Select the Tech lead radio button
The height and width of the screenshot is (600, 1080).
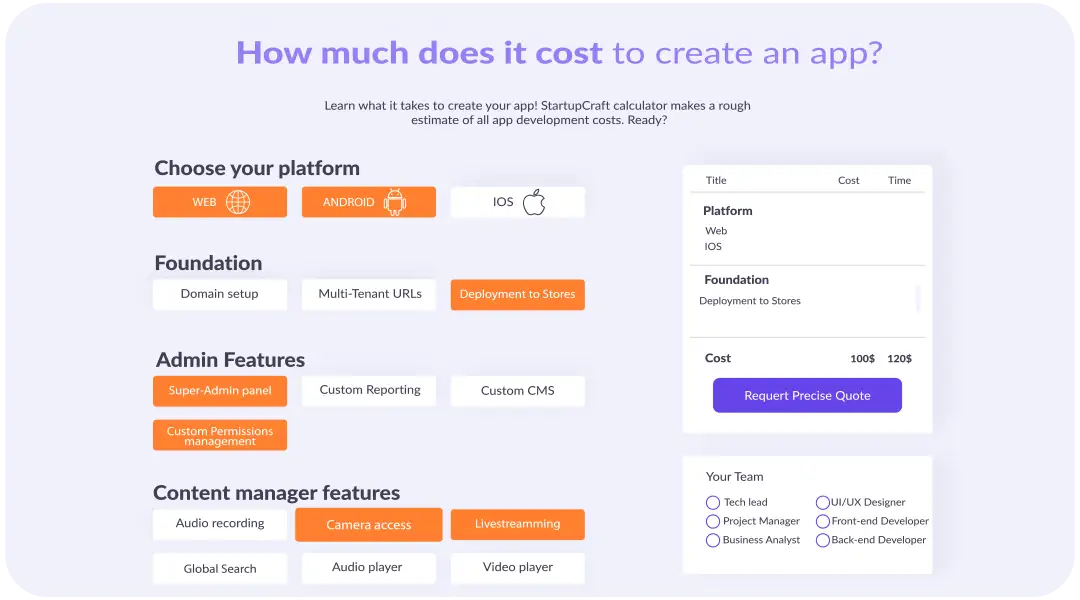(713, 503)
